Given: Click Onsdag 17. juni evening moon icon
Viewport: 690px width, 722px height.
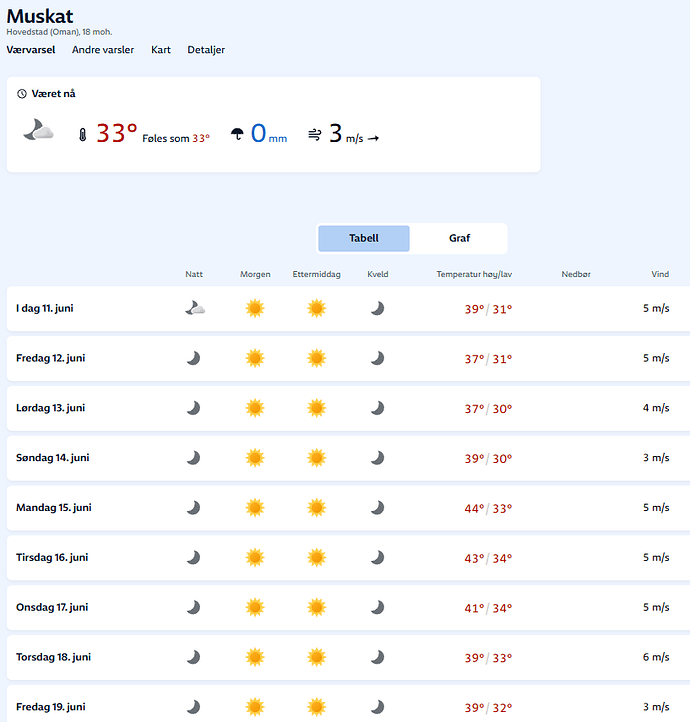Looking at the screenshot, I should click(377, 607).
